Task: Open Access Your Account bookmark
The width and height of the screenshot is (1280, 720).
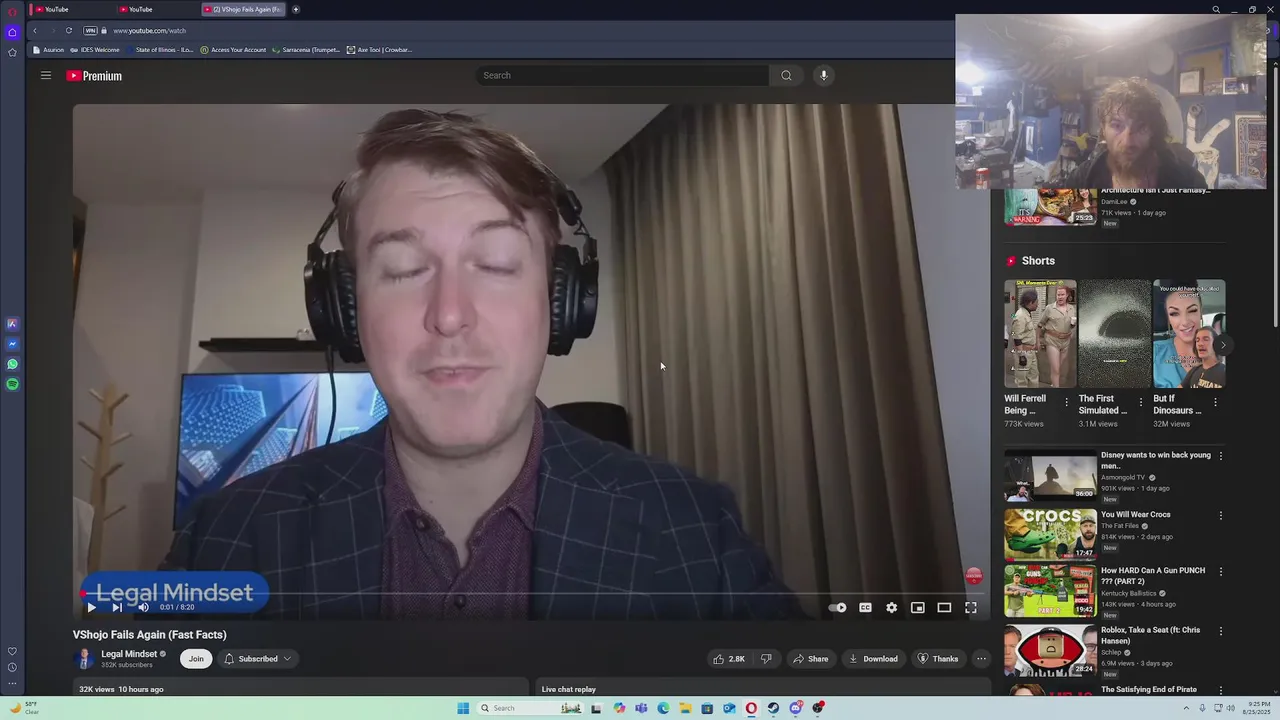Action: point(233,50)
